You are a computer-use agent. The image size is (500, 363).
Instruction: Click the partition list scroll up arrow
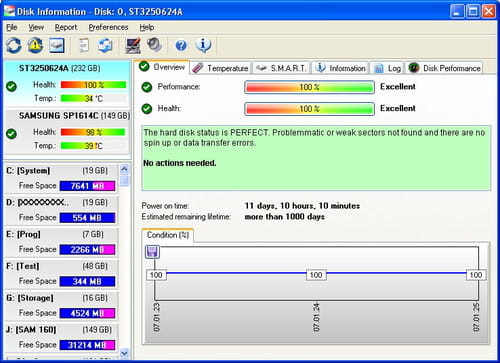124,169
